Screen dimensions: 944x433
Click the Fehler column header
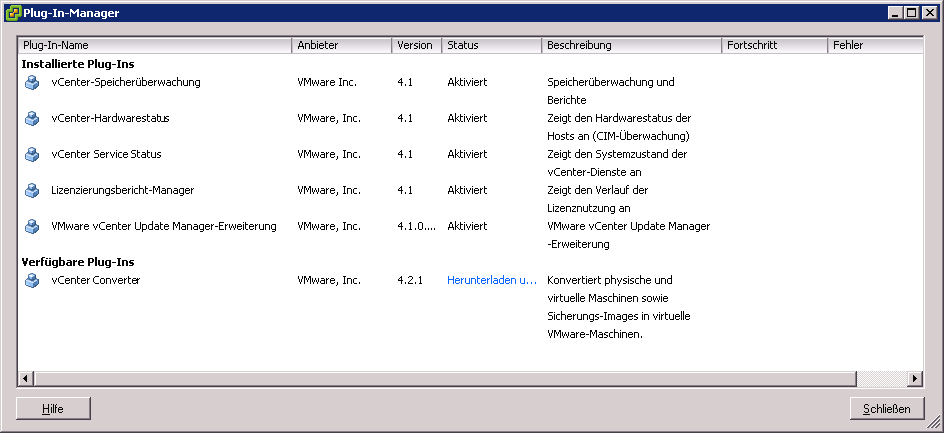pyautogui.click(x=873, y=46)
